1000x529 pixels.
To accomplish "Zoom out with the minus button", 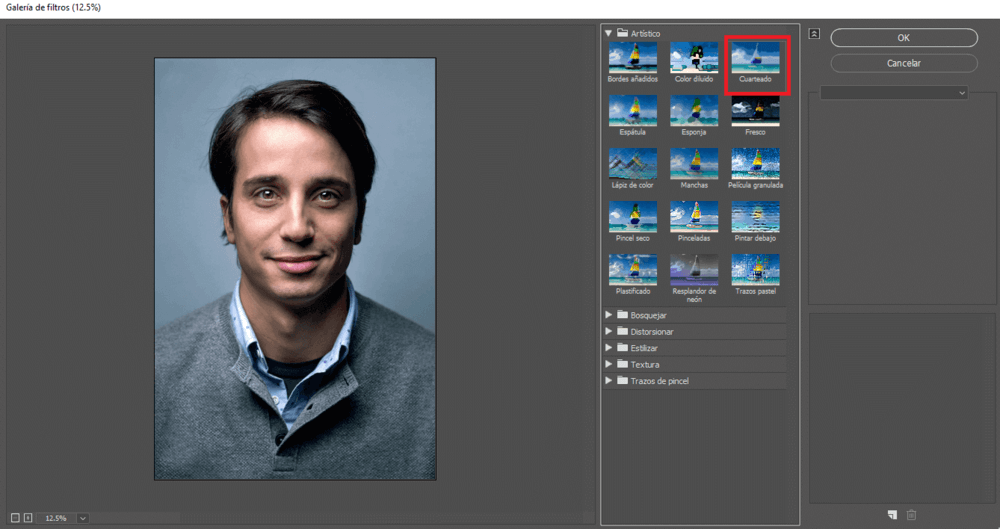I will [13, 518].
